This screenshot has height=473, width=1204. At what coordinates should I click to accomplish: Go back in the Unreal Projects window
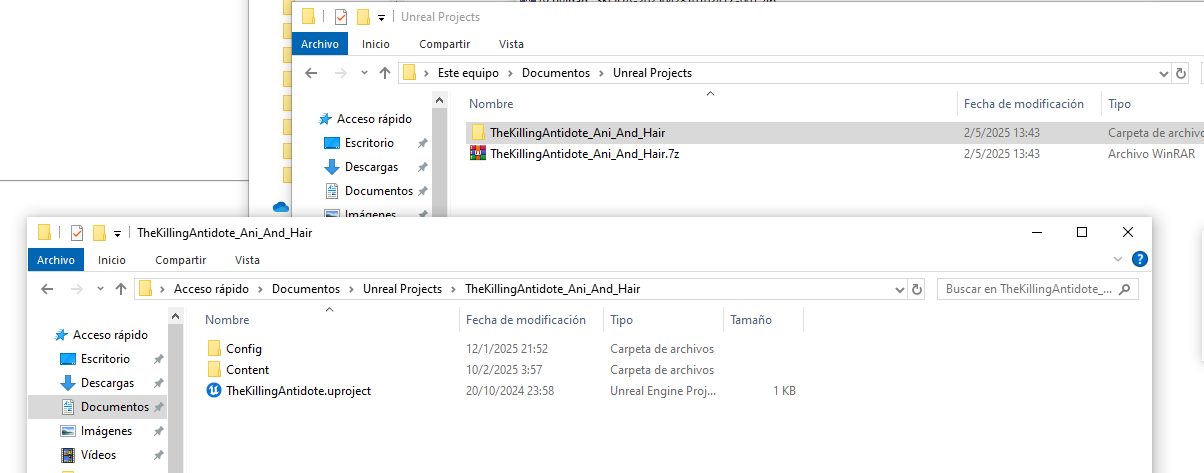coord(311,73)
